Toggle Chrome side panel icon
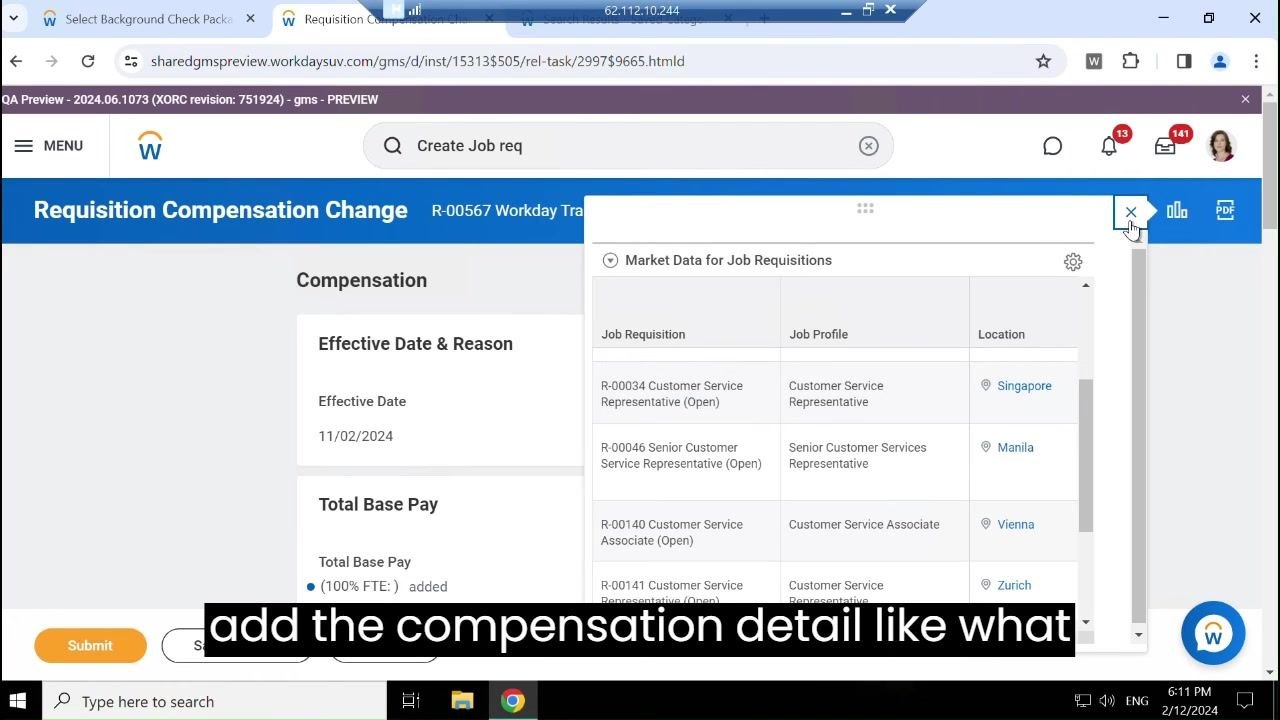 [1184, 61]
